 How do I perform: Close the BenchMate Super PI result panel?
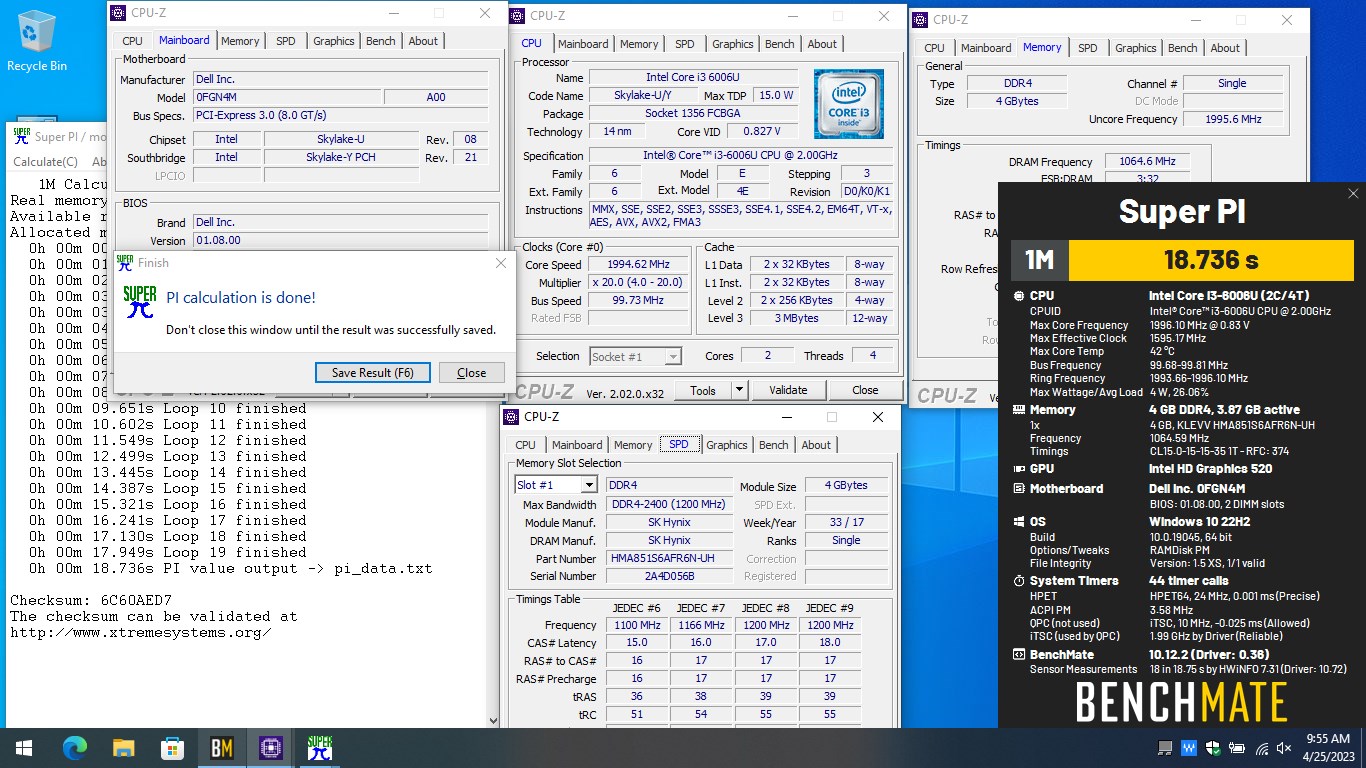(1353, 194)
